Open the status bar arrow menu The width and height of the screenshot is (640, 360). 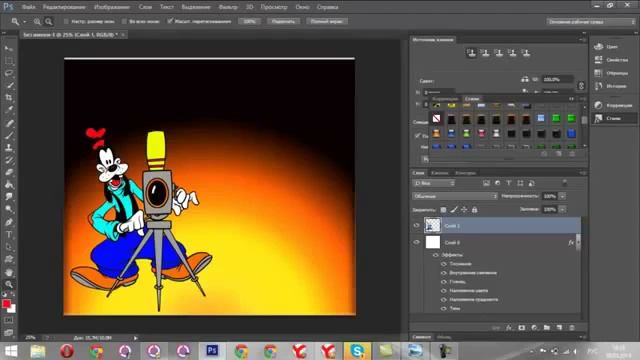point(136,338)
